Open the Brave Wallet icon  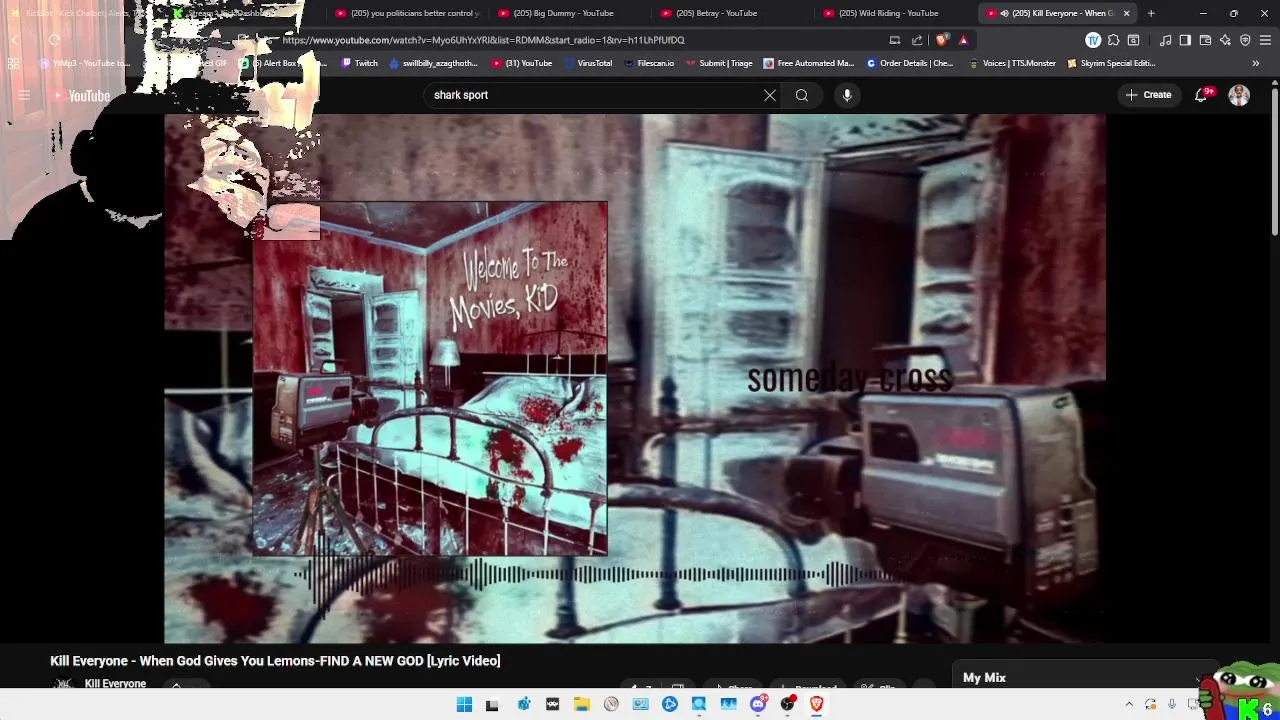click(1205, 40)
